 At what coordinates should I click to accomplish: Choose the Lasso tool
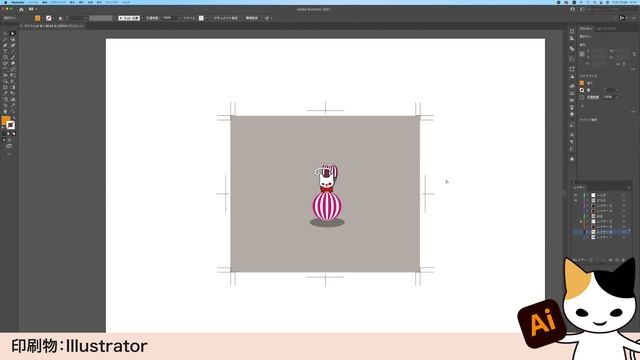(x=13, y=40)
